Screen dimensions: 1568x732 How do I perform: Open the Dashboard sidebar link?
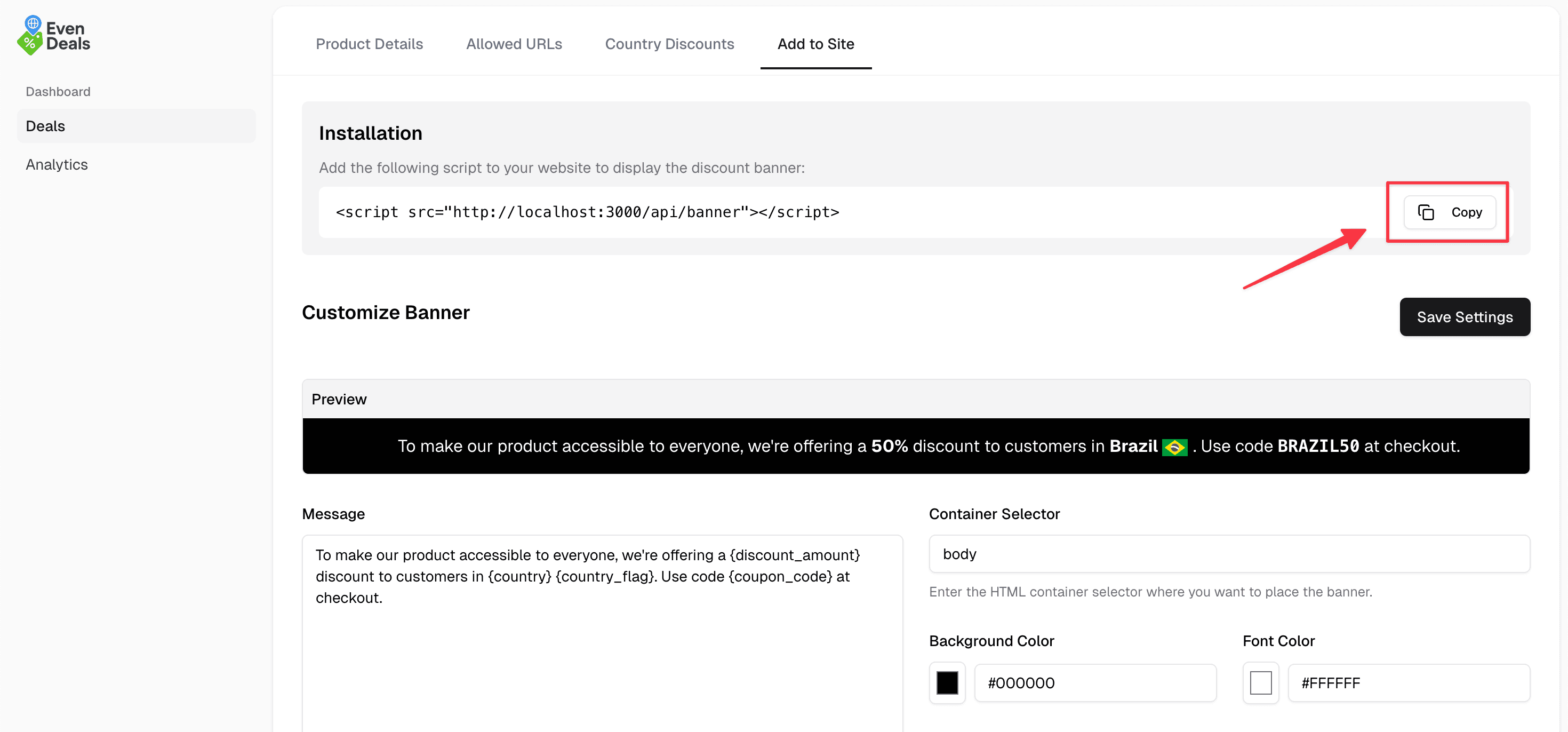[x=58, y=91]
